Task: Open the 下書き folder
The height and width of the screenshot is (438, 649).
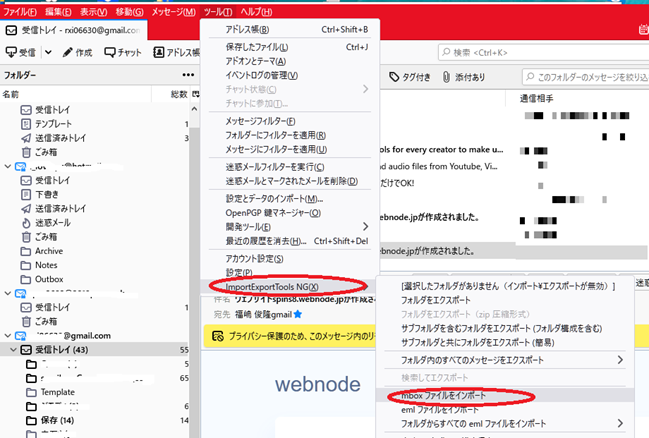Action: pos(46,195)
